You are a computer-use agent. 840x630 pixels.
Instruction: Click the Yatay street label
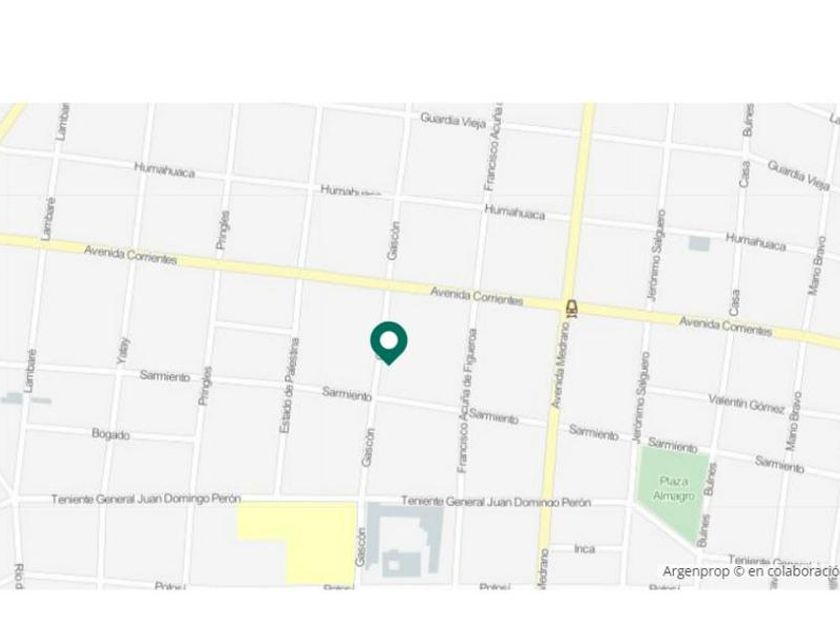(123, 351)
